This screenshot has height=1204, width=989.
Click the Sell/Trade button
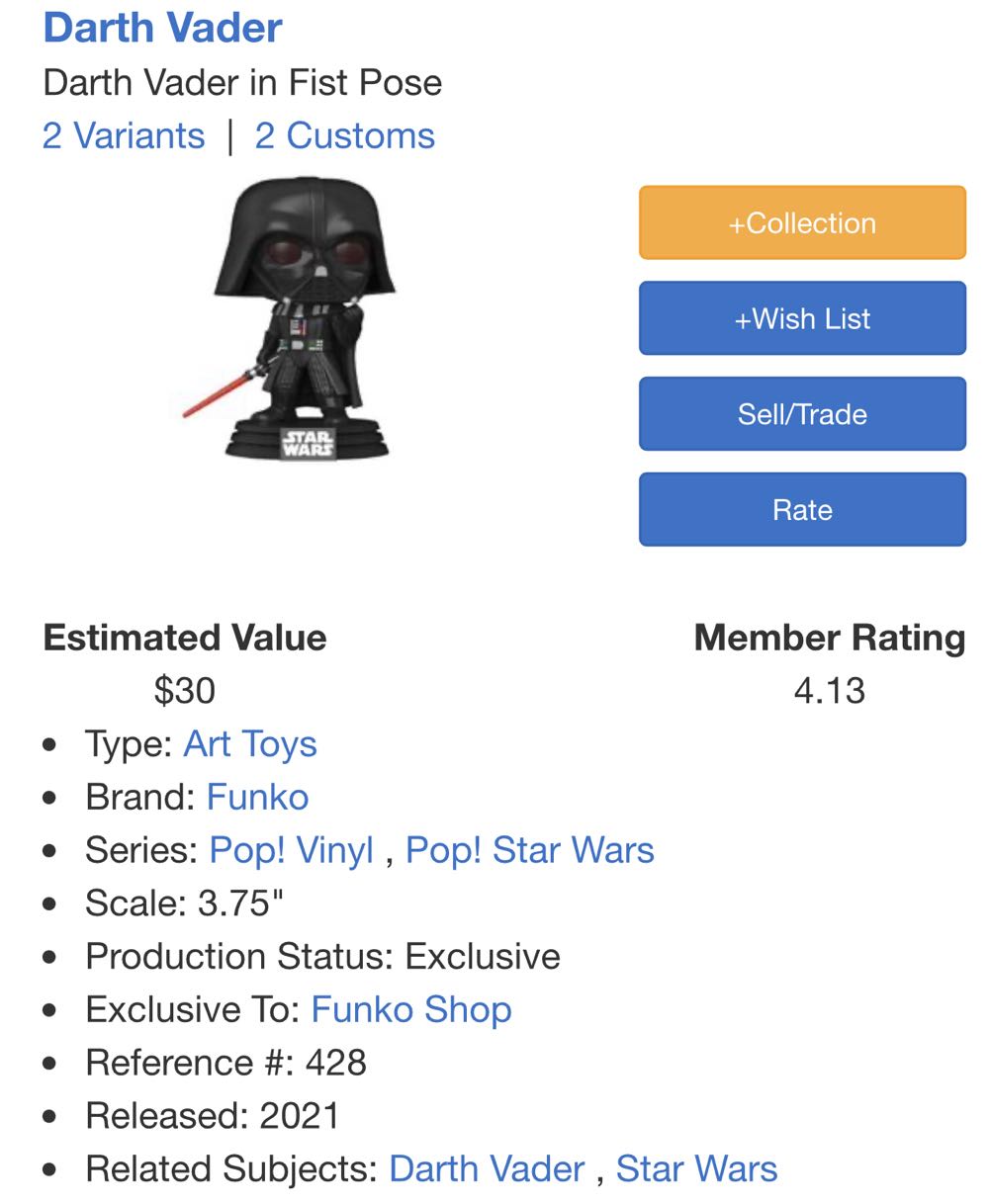point(801,413)
